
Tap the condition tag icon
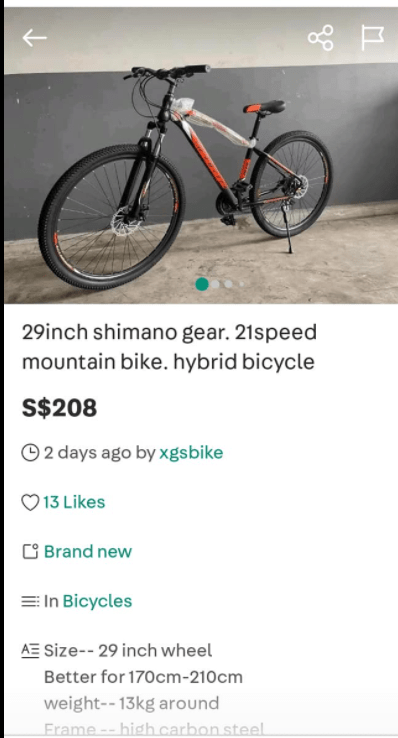[30, 552]
